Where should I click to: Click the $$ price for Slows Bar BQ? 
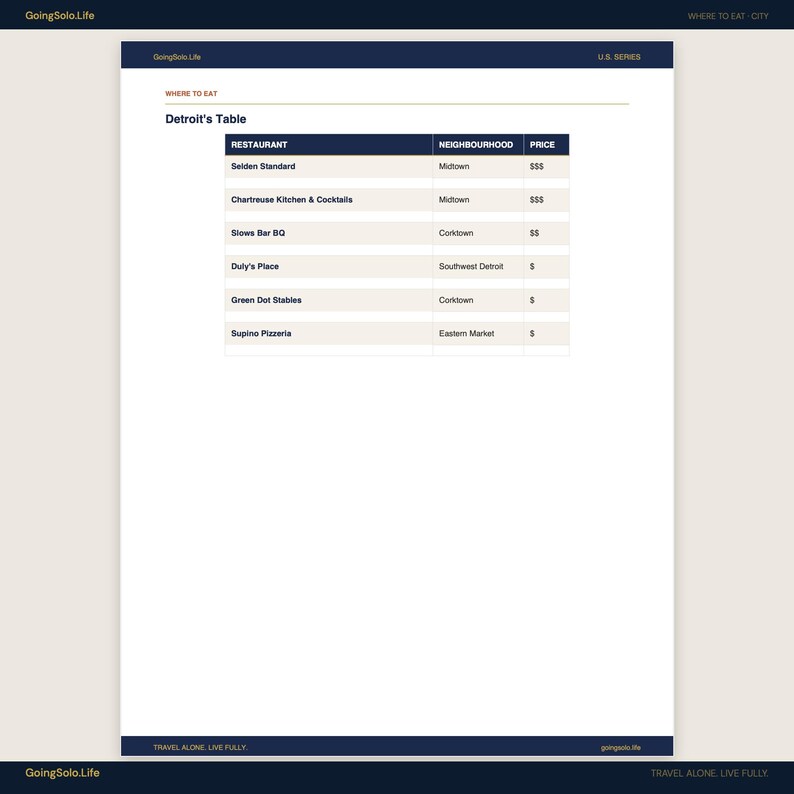tap(534, 233)
